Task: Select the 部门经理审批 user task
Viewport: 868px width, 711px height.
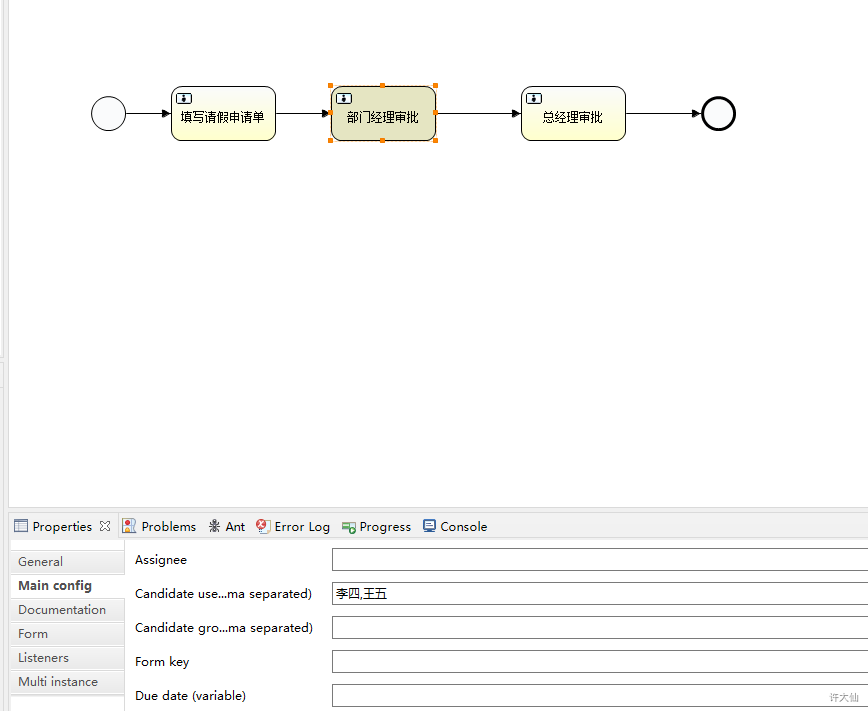Action: (383, 114)
